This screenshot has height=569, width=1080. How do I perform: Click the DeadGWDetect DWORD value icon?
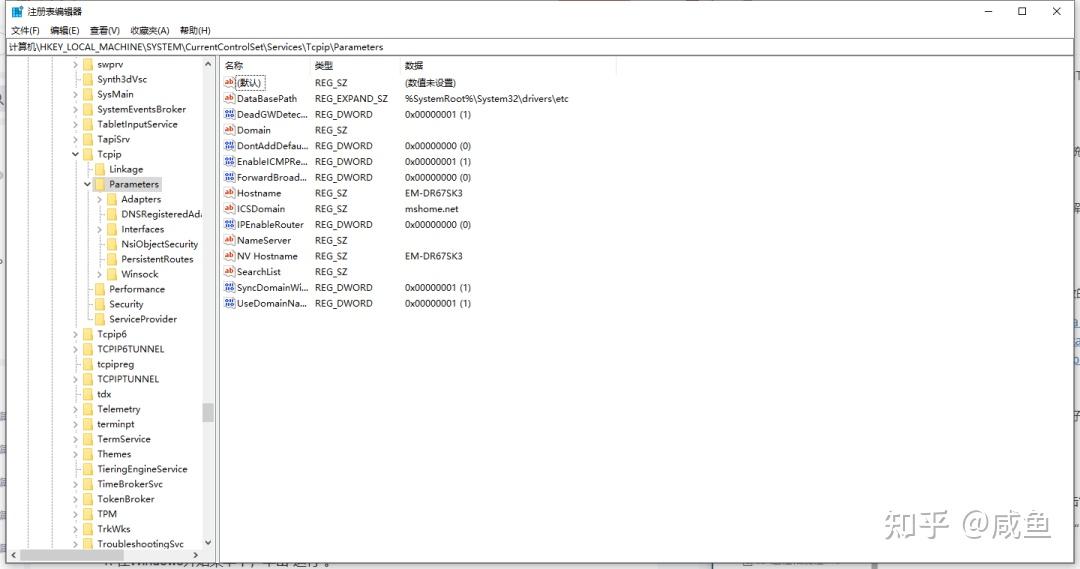(x=229, y=114)
